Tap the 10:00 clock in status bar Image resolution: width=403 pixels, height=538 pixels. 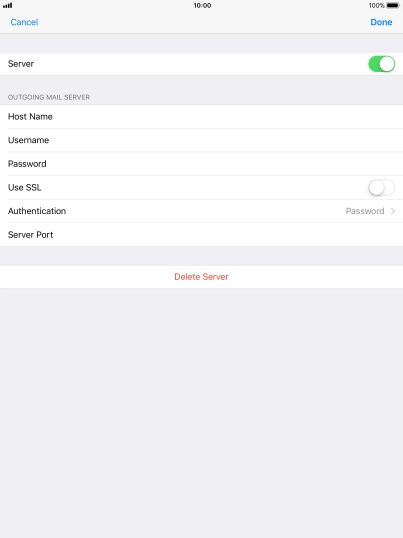coord(202,5)
